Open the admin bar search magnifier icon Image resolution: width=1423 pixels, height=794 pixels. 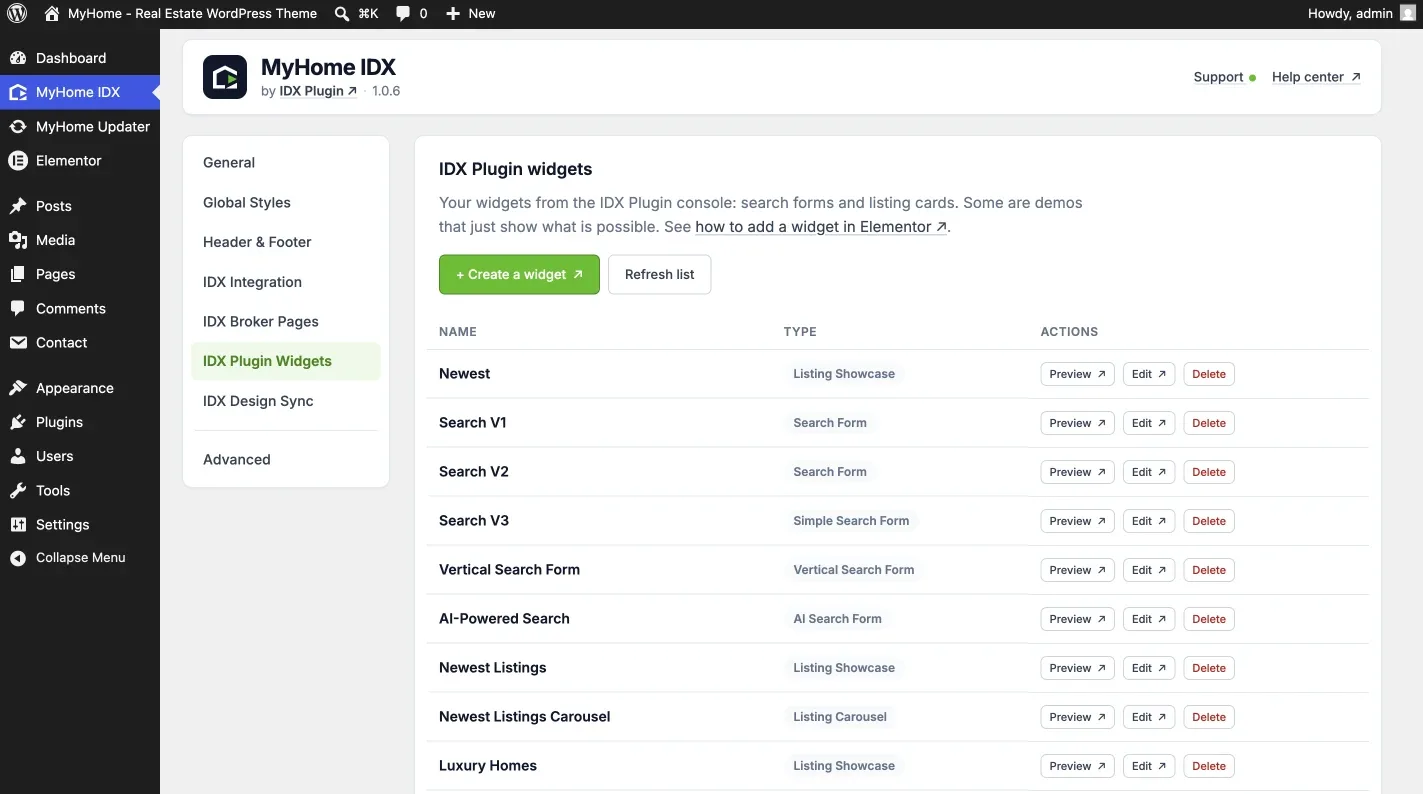(342, 13)
